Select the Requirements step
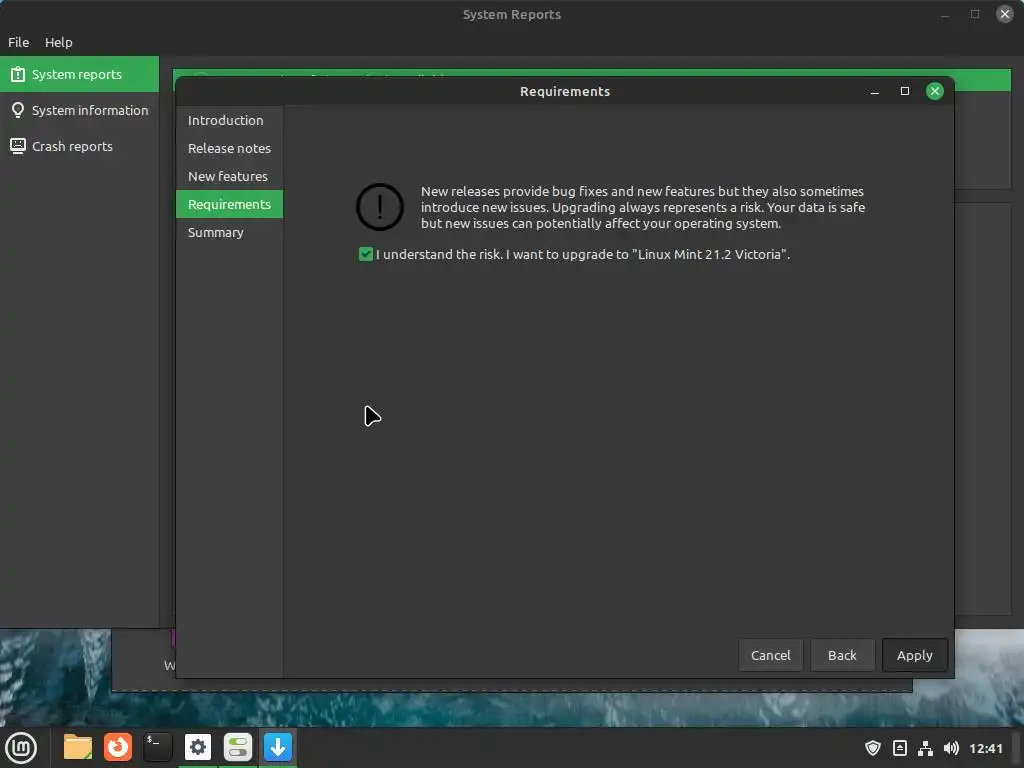 coord(229,204)
